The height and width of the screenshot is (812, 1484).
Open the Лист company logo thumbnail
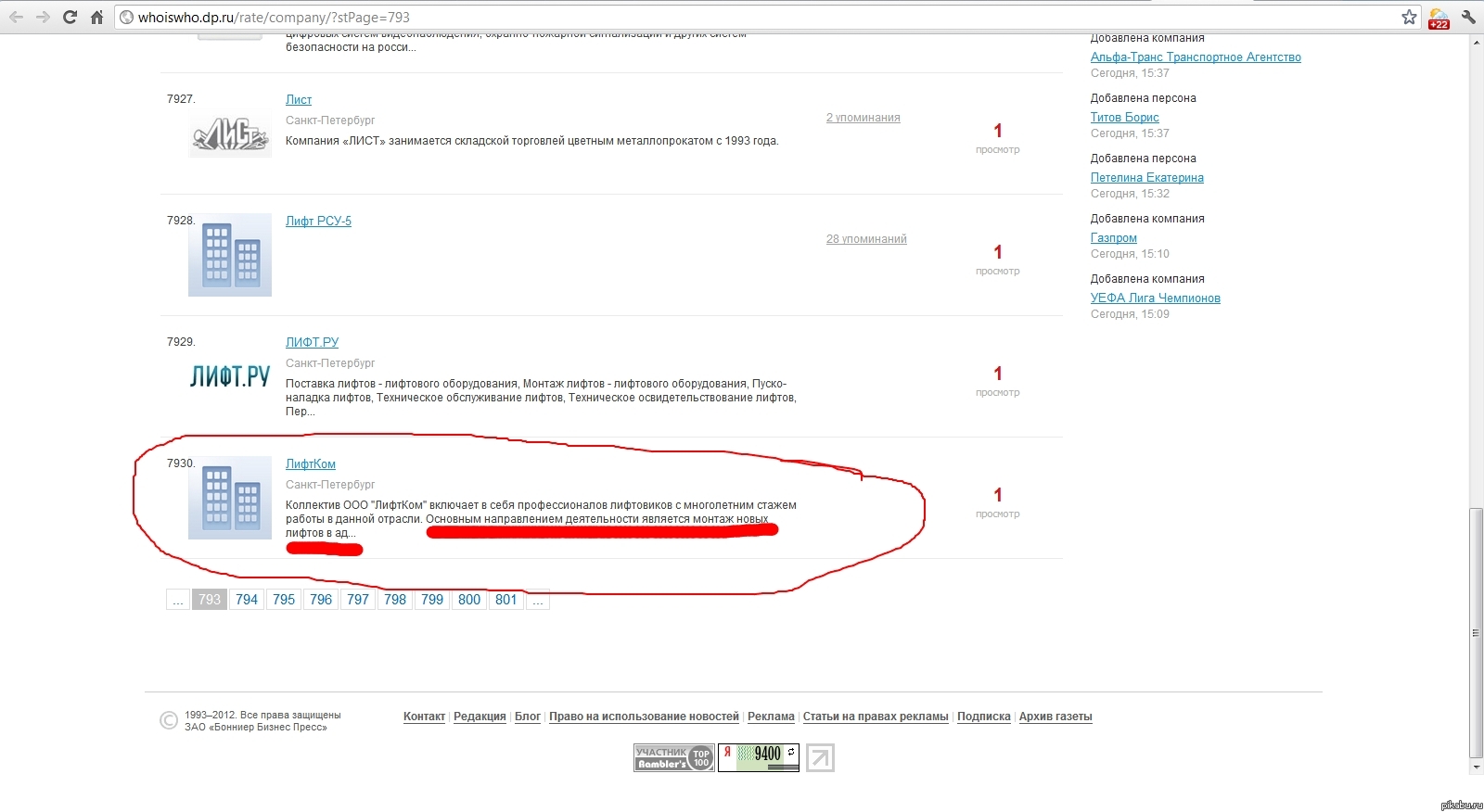pos(230,136)
